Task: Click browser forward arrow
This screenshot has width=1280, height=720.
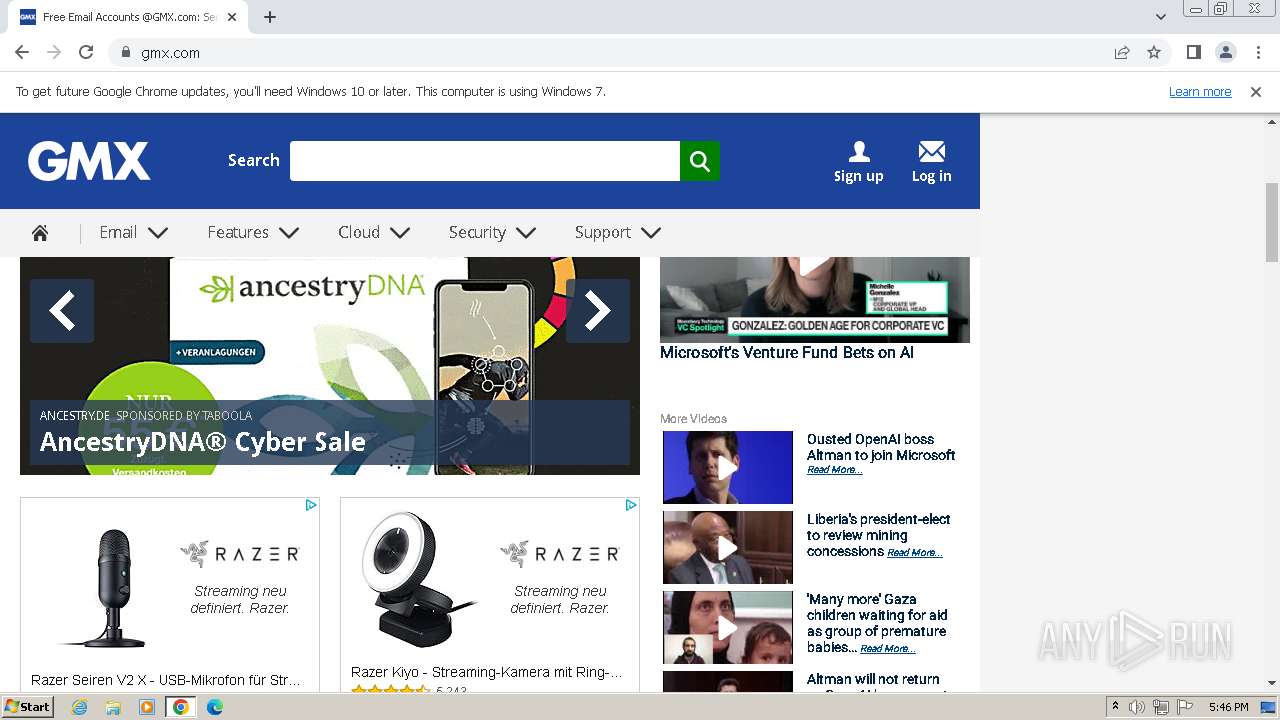Action: point(54,52)
